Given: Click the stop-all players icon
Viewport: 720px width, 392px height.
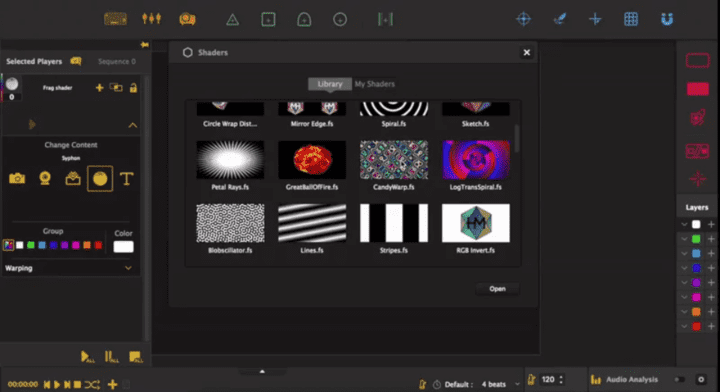Looking at the screenshot, I should tap(136, 357).
